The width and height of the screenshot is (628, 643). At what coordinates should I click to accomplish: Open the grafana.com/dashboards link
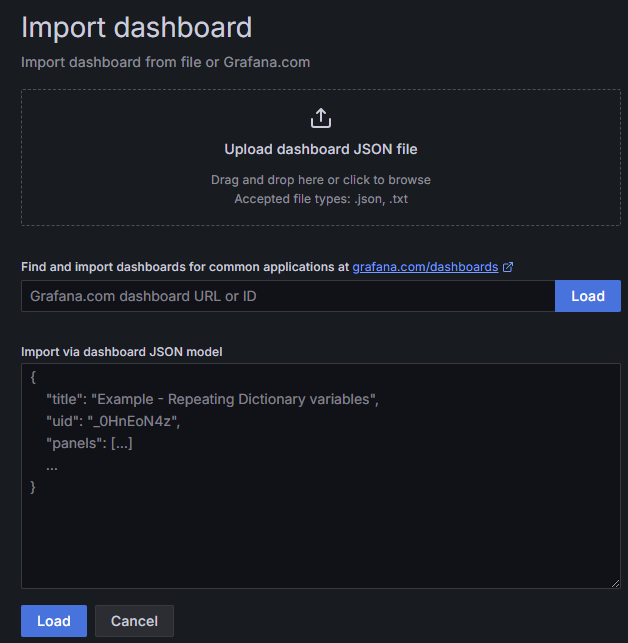click(425, 267)
